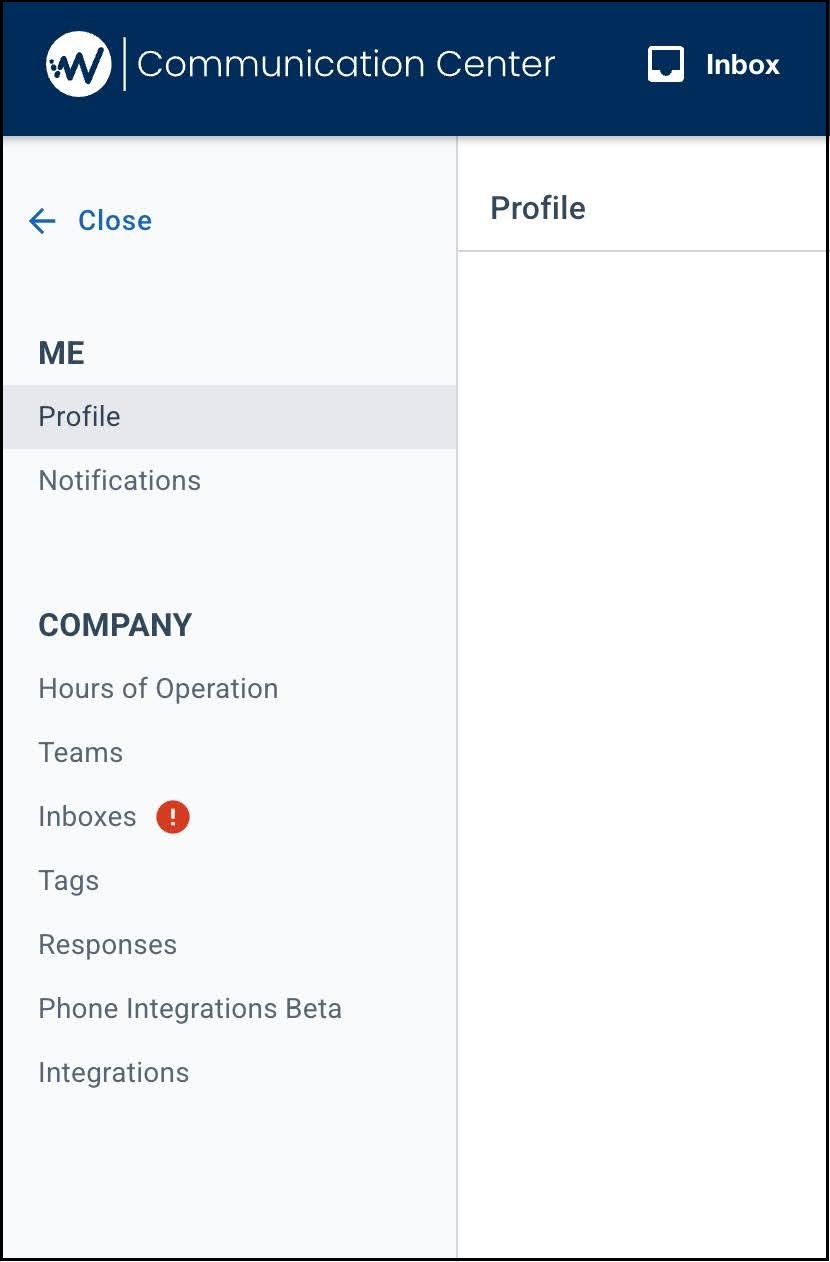
Task: Open the Inbox from the top bar
Action: (712, 64)
